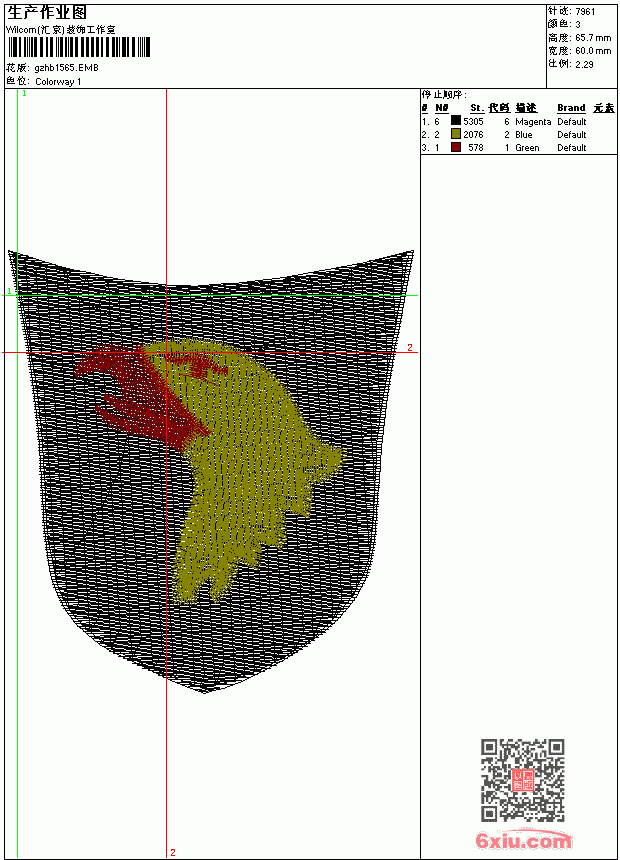Click the '代码' column header
The height and width of the screenshot is (860, 620).
click(499, 108)
